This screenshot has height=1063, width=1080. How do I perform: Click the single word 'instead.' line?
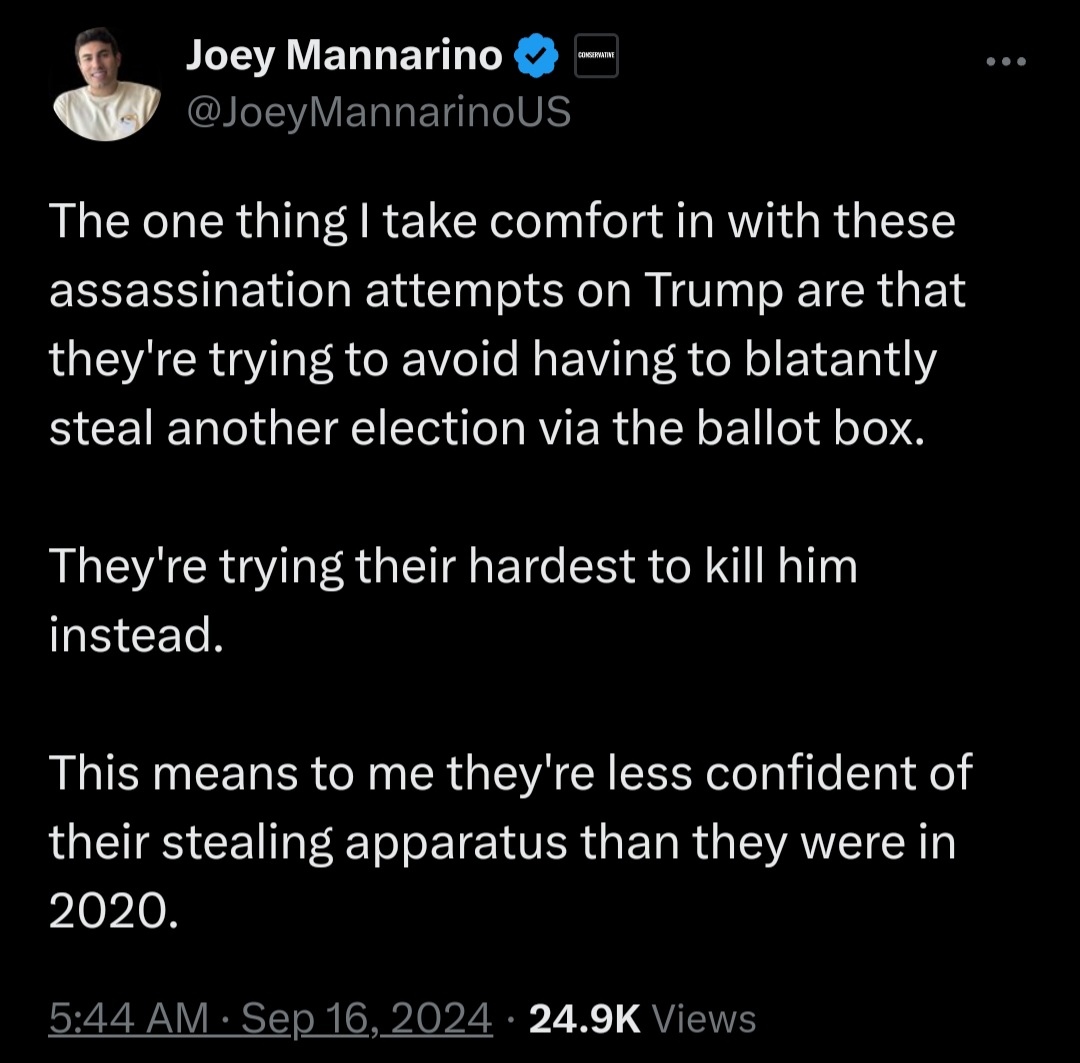(132, 635)
